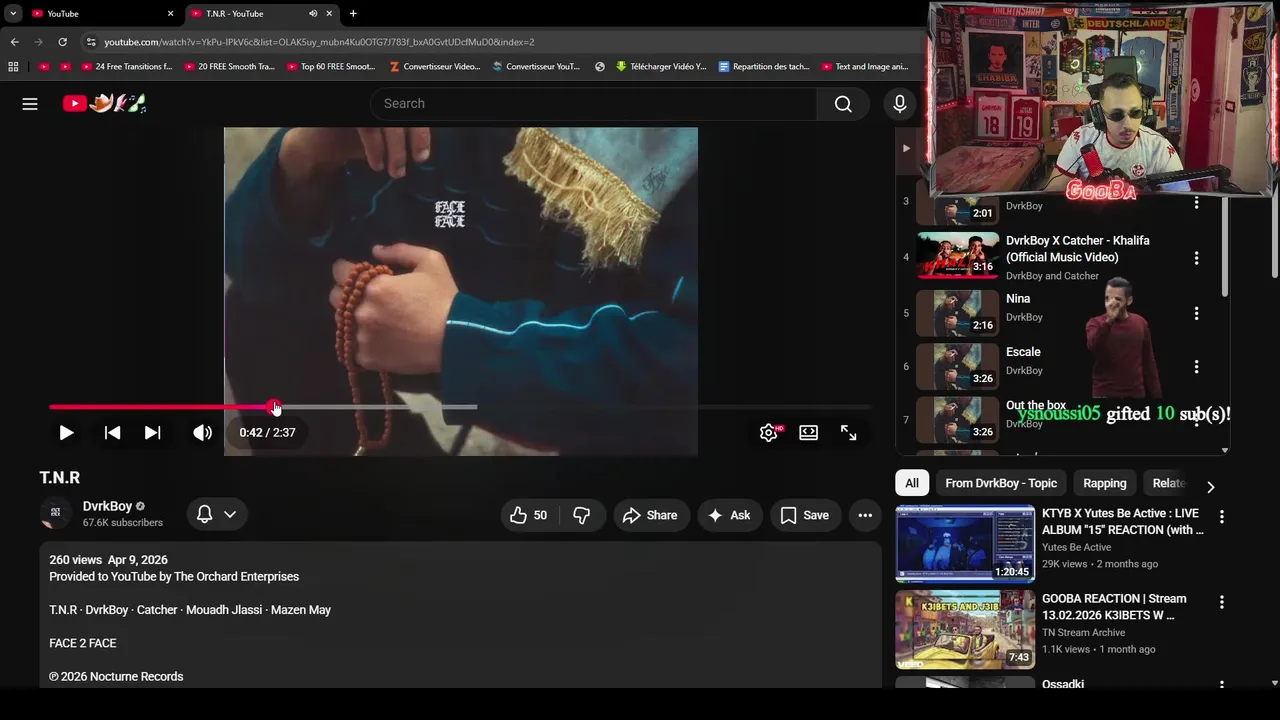Open Convertisseur Video bookmark

tap(434, 67)
